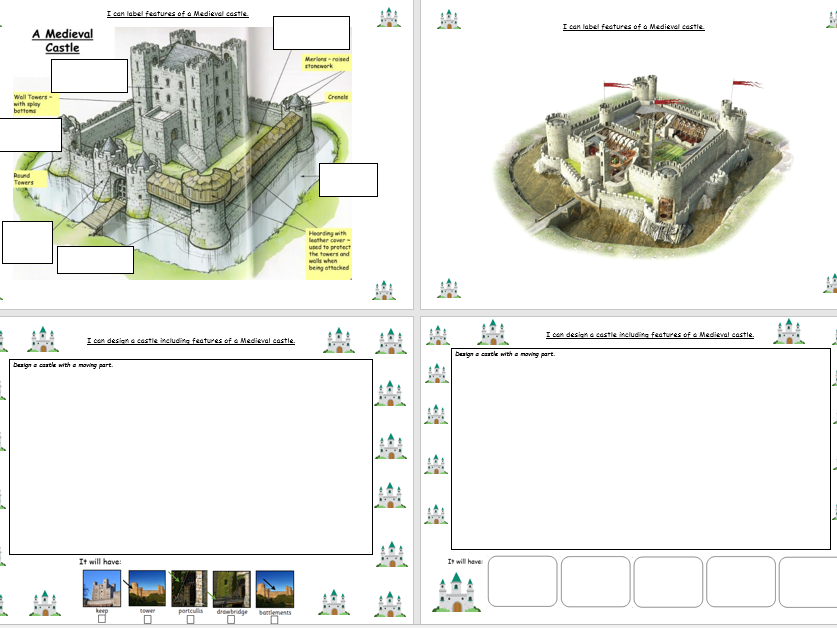The width and height of the screenshot is (837, 628).
Task: Click the first rounded box after 'It will have:'
Action: pyautogui.click(x=523, y=582)
